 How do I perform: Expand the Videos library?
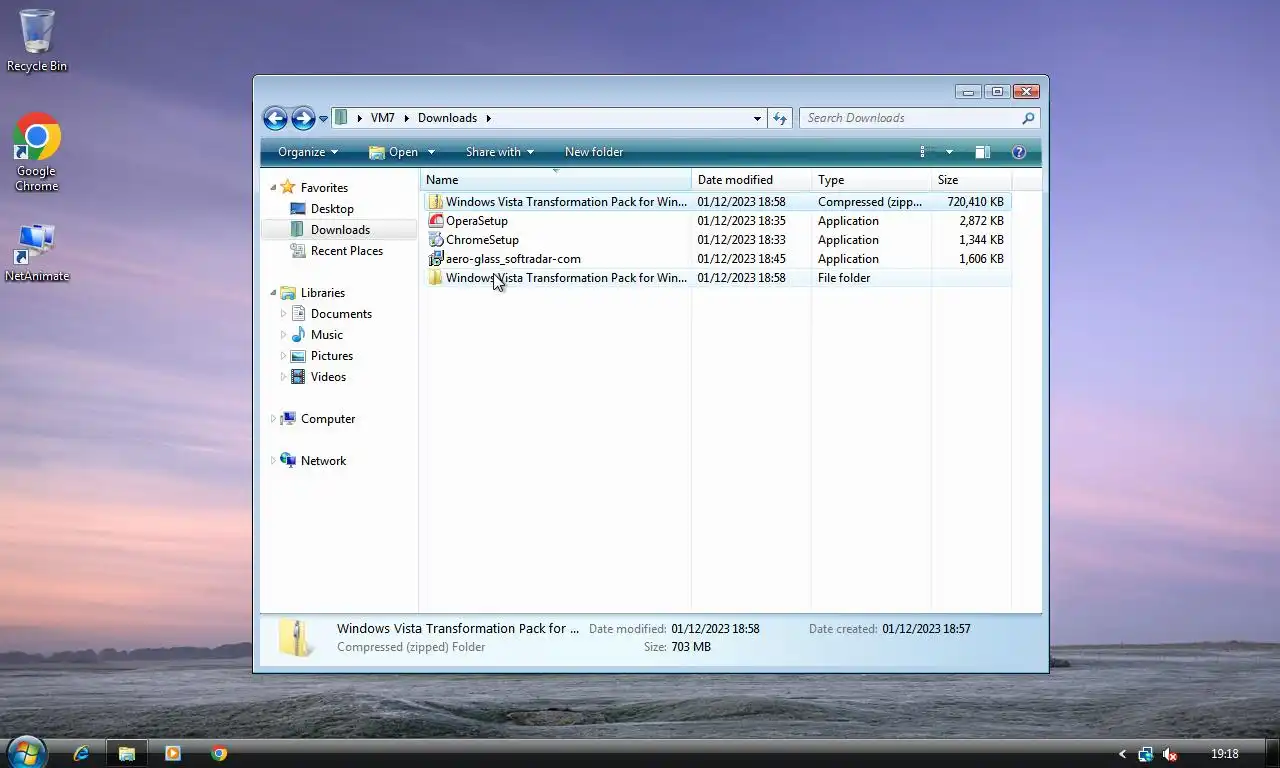[x=283, y=377]
